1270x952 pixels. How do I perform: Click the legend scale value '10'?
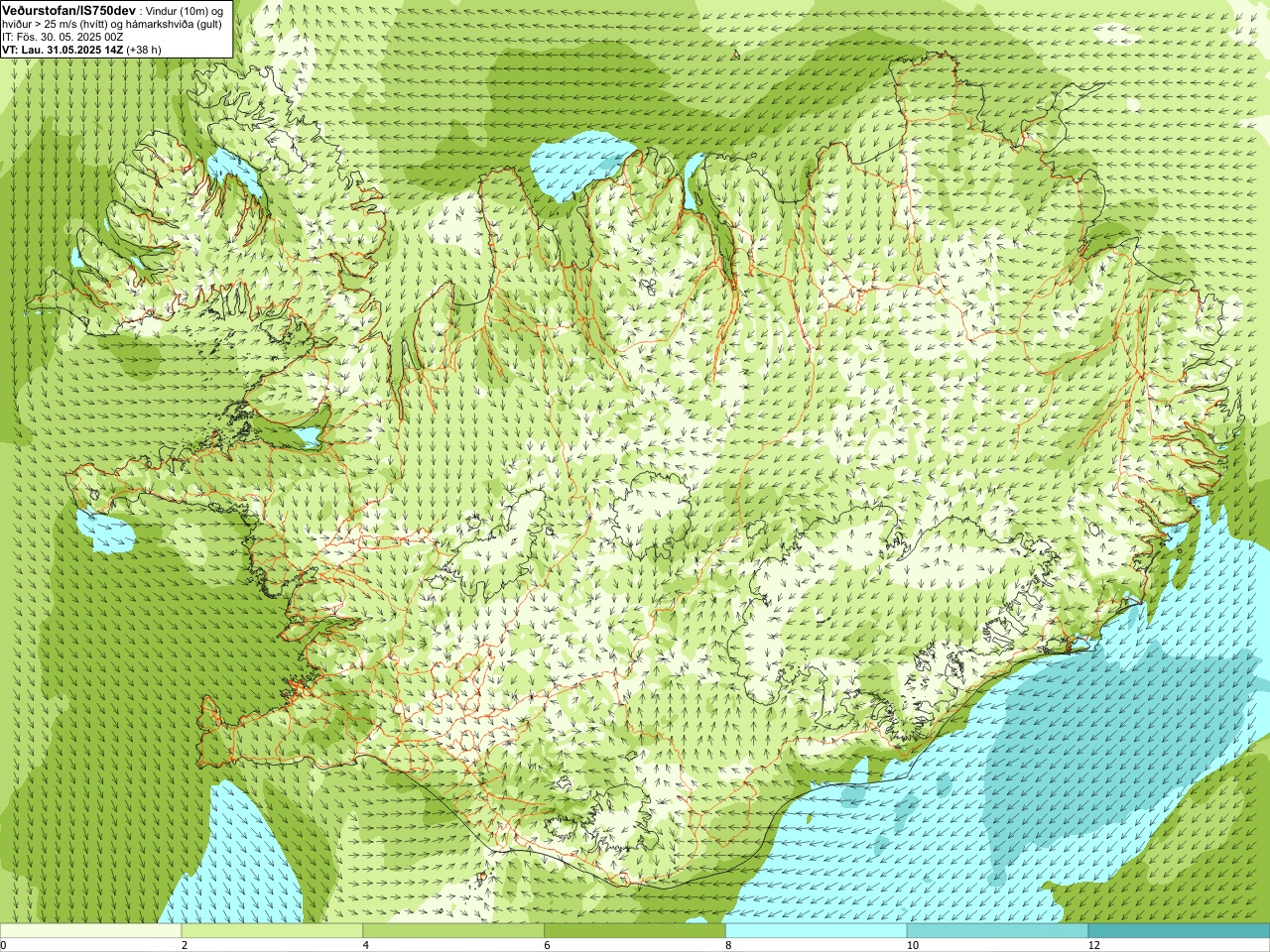tap(913, 946)
